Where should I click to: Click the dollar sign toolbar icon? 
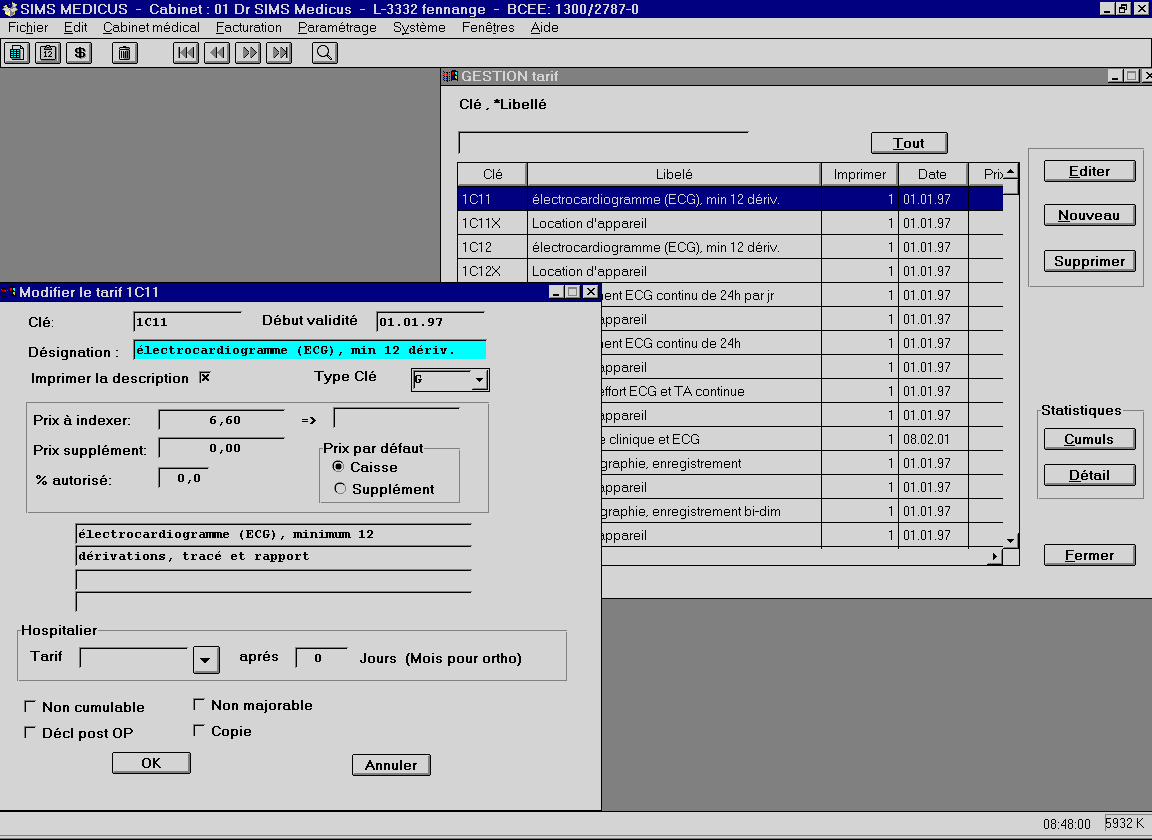[x=79, y=53]
